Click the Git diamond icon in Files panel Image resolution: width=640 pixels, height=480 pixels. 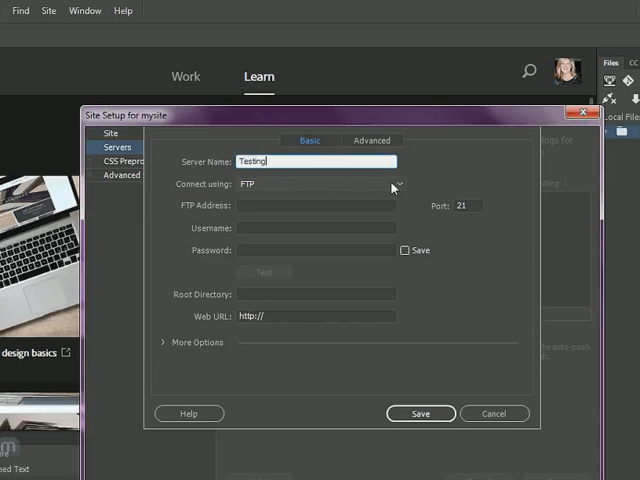coord(629,81)
